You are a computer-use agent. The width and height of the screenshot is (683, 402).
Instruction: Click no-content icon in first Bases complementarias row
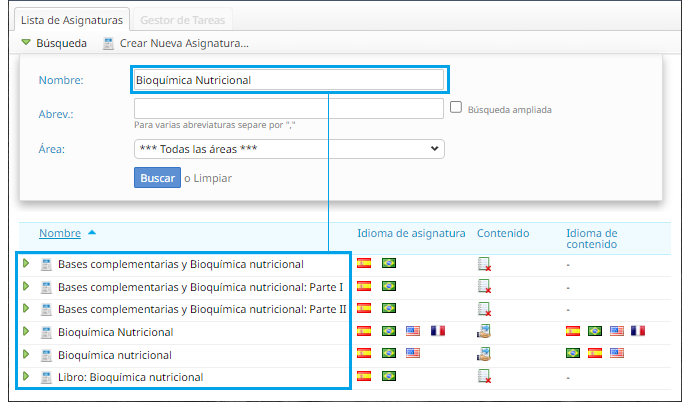[x=484, y=264]
